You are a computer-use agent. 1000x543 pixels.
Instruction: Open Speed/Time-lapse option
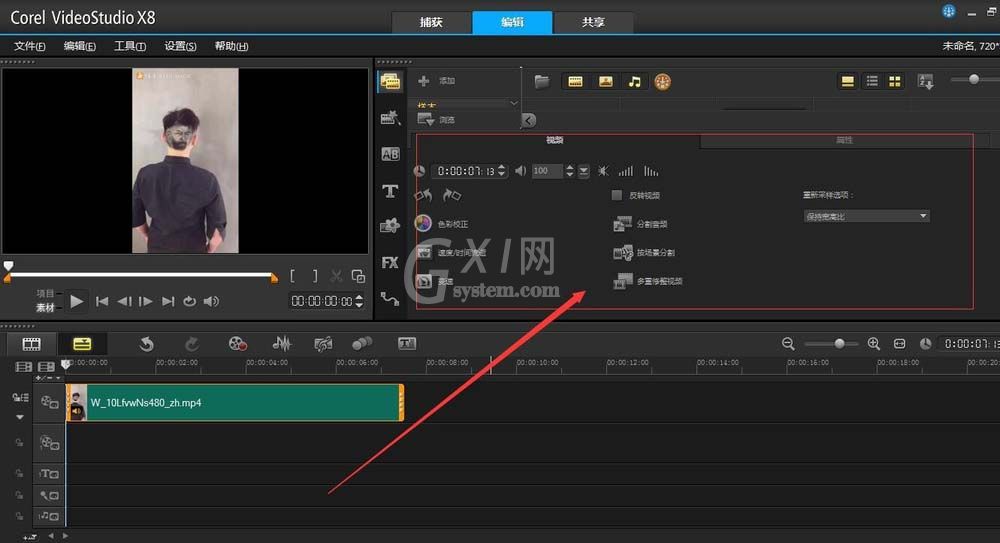pyautogui.click(x=450, y=253)
